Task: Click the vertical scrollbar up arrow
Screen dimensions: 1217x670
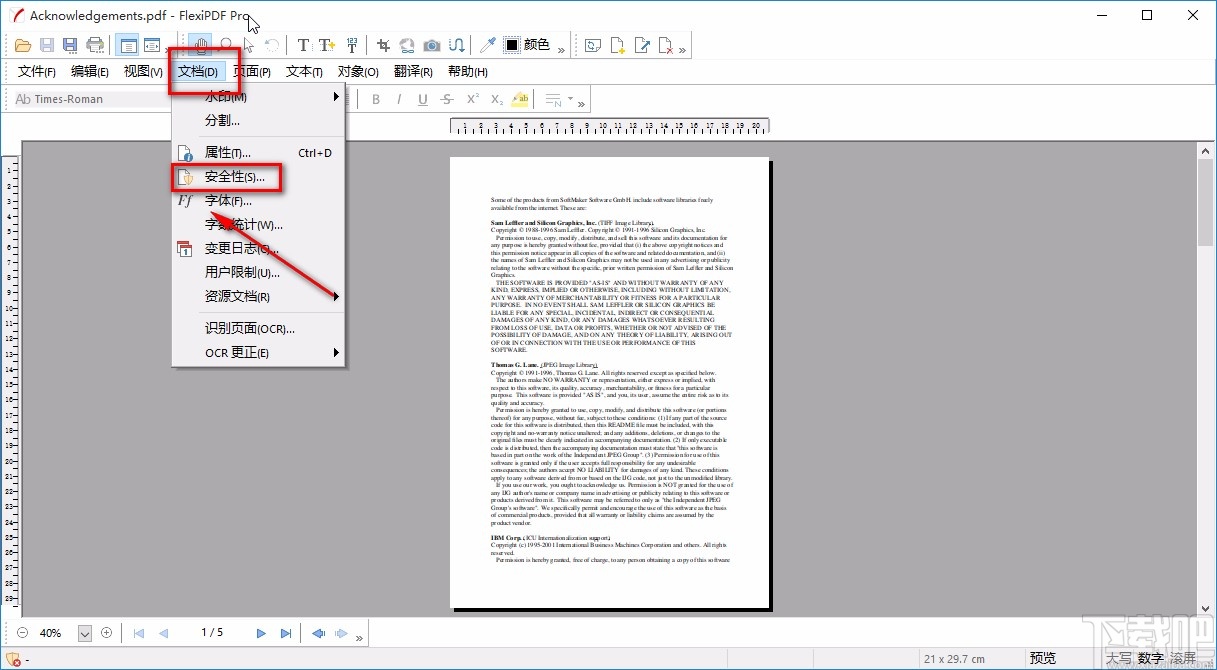Action: 1206,150
